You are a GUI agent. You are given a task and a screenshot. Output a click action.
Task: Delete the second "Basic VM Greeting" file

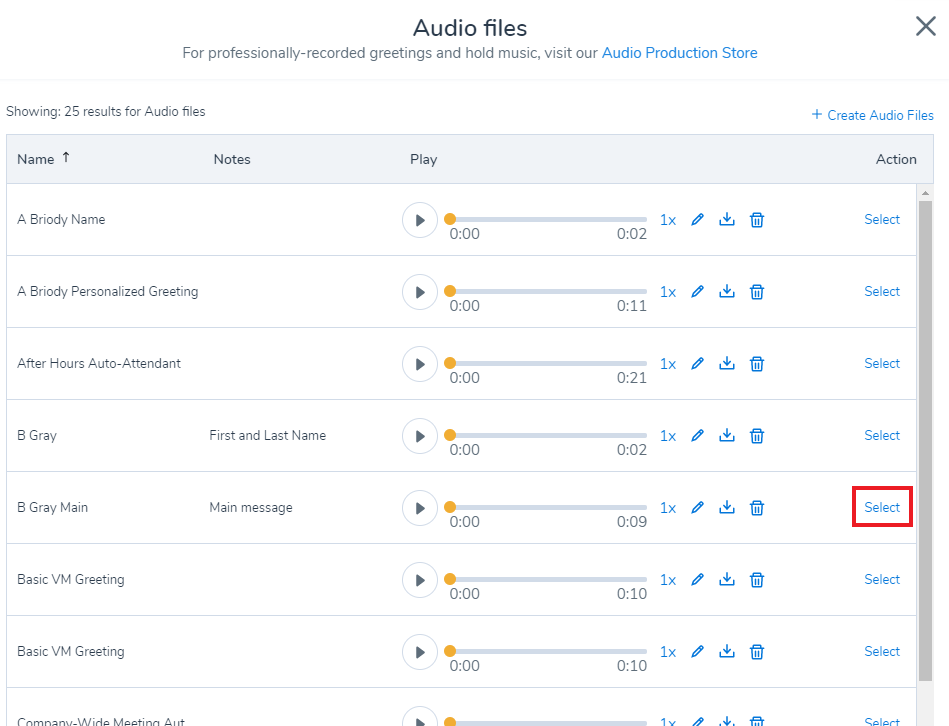coord(757,651)
